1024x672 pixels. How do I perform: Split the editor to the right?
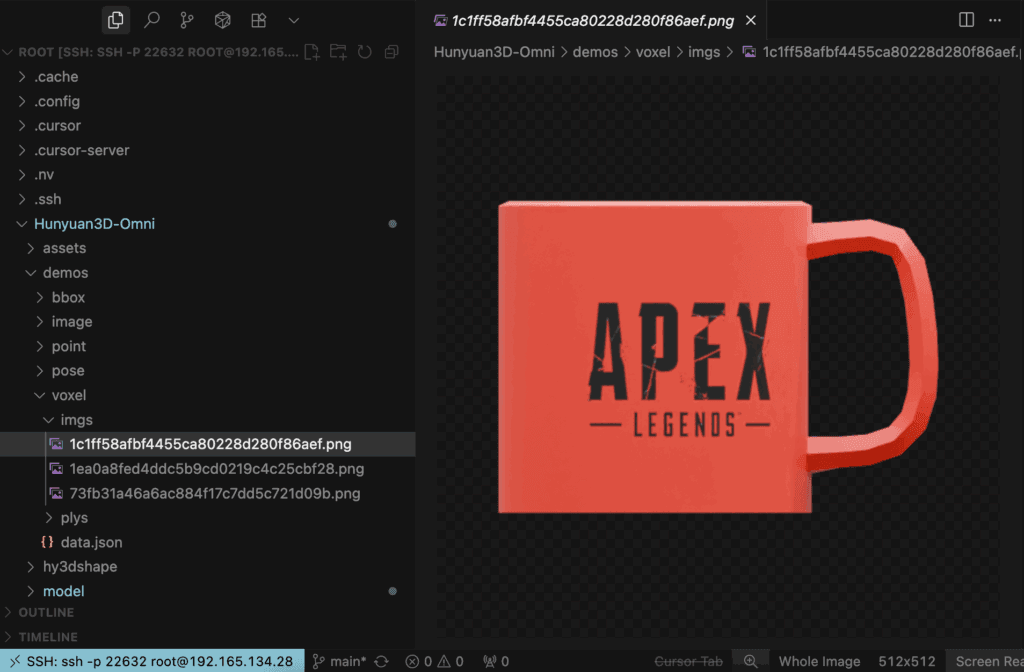click(x=966, y=20)
